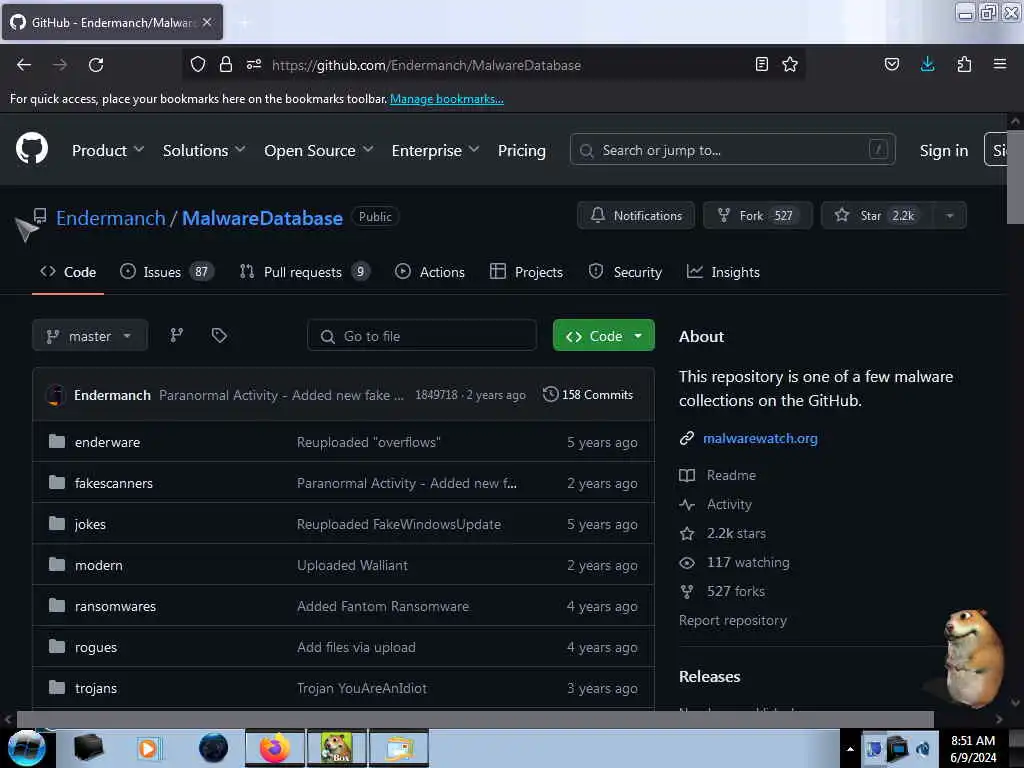Open commit message Uploaded Walliant
The height and width of the screenshot is (768, 1024).
coord(352,565)
